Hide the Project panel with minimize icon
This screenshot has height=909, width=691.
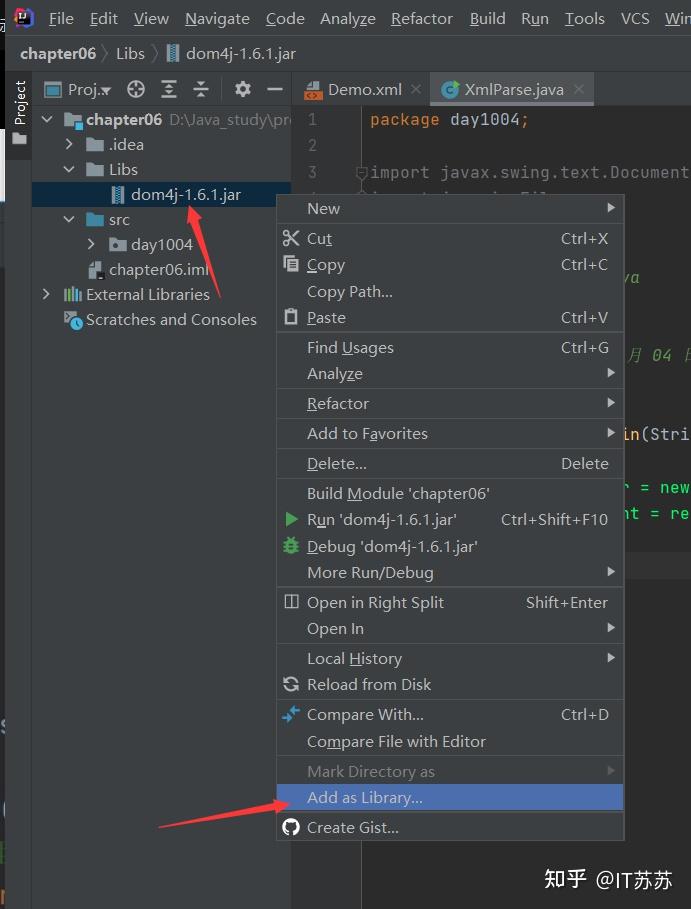pyautogui.click(x=274, y=90)
